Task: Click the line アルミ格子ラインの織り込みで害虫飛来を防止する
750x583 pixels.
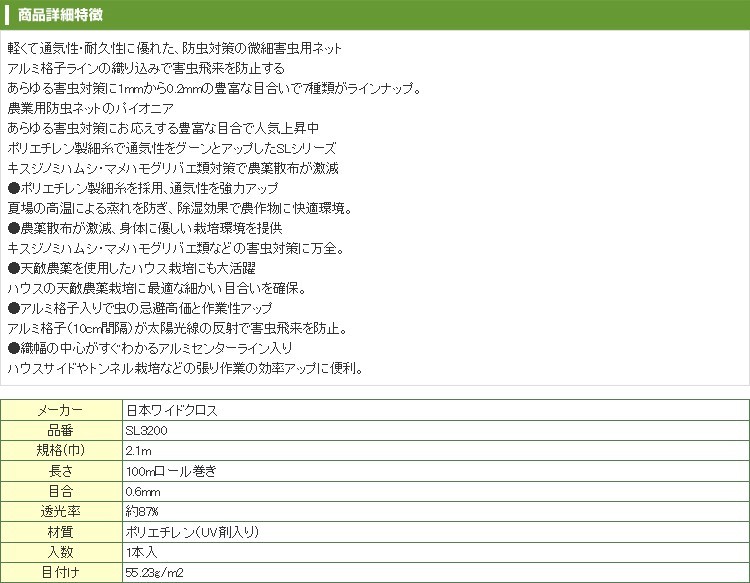Action: pyautogui.click(x=146, y=68)
